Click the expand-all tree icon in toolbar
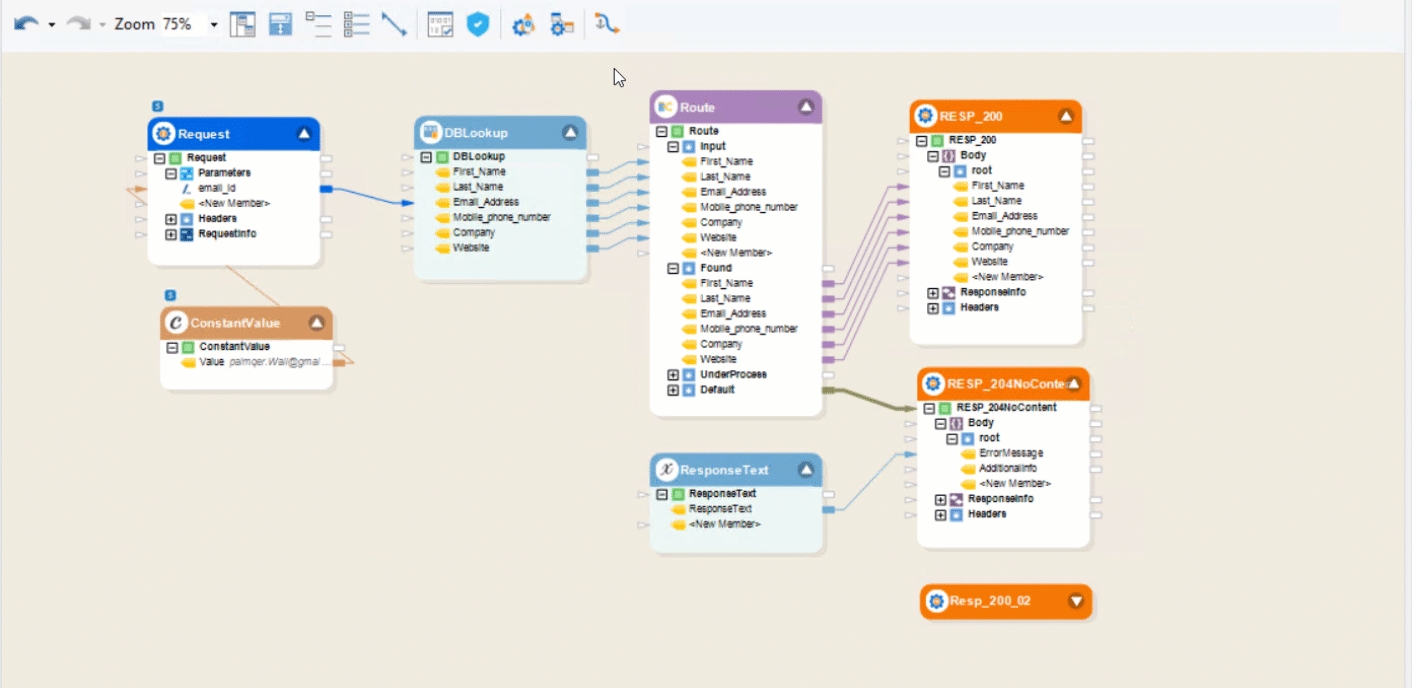 (356, 25)
